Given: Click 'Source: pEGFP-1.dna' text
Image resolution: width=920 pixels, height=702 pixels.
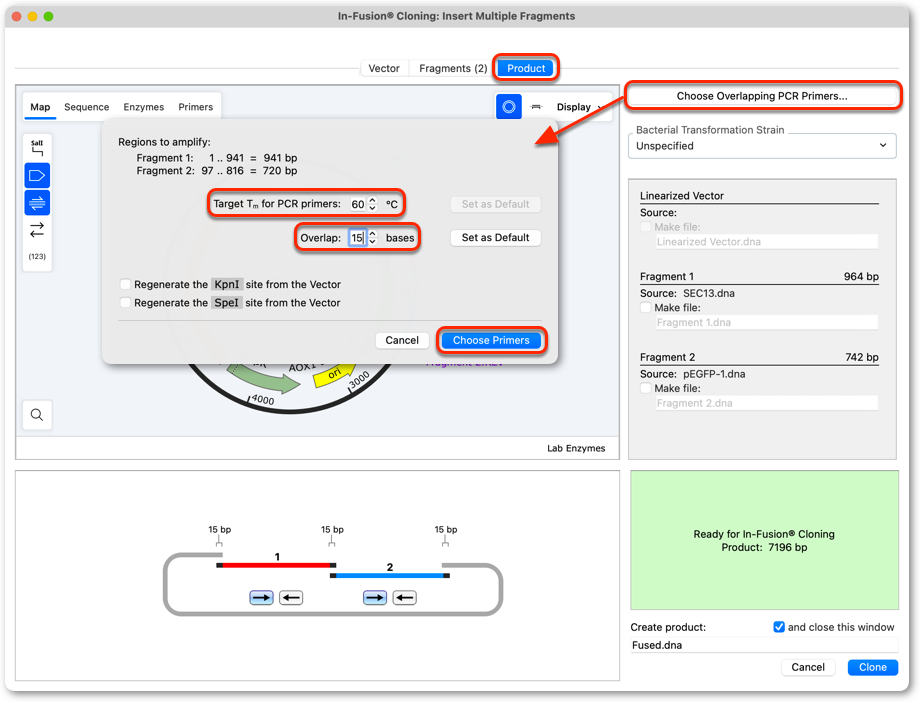Looking at the screenshot, I should pyautogui.click(x=692, y=374).
